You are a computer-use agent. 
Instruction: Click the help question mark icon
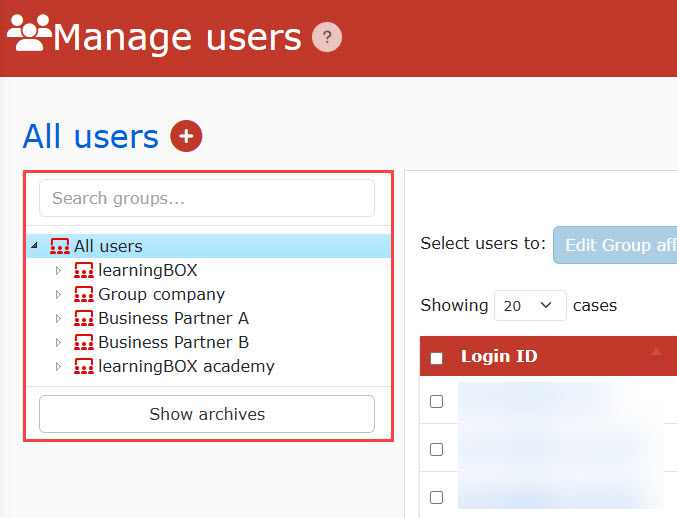pos(327,38)
